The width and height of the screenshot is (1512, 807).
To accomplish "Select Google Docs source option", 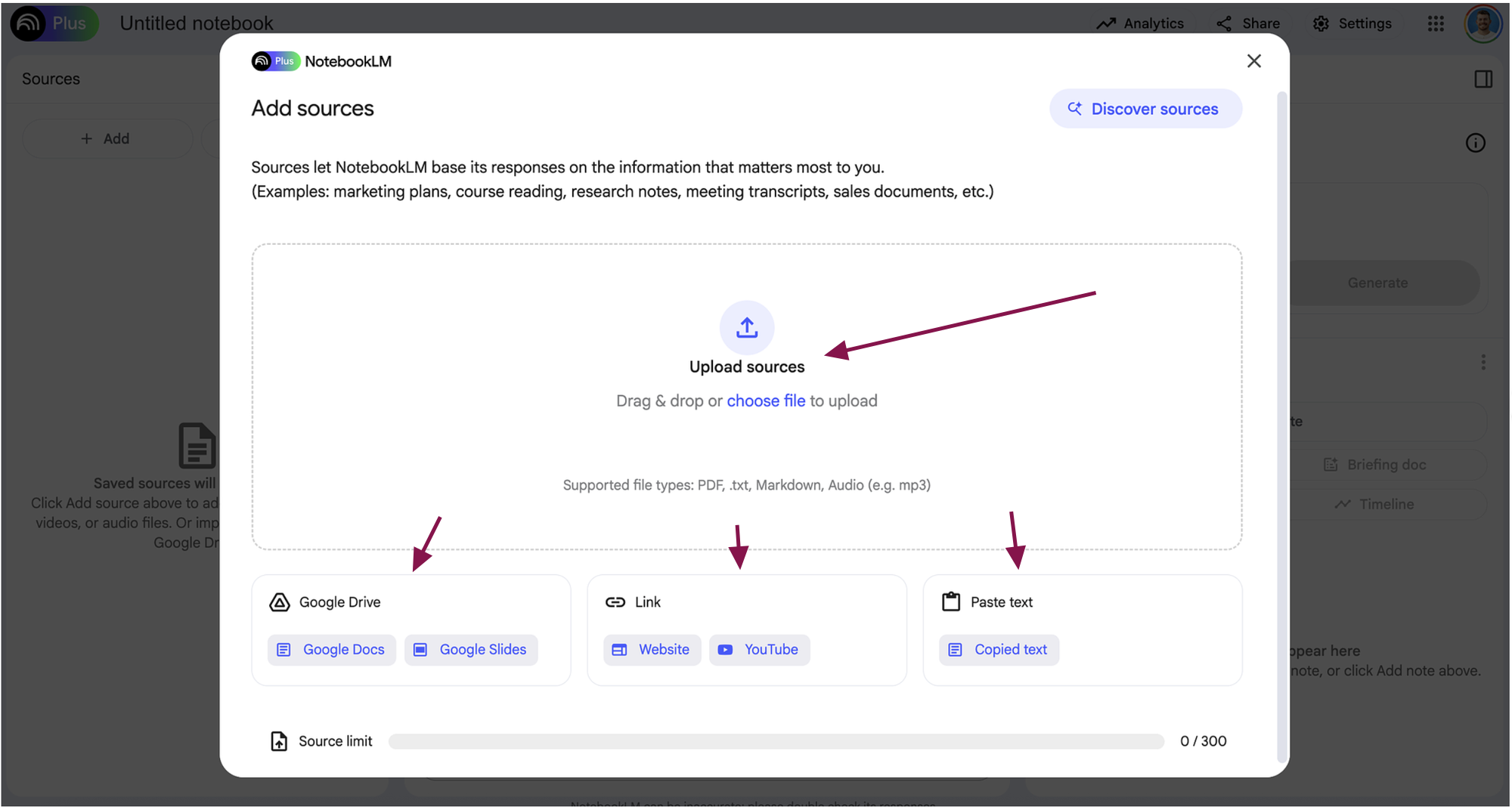I will tap(332, 650).
